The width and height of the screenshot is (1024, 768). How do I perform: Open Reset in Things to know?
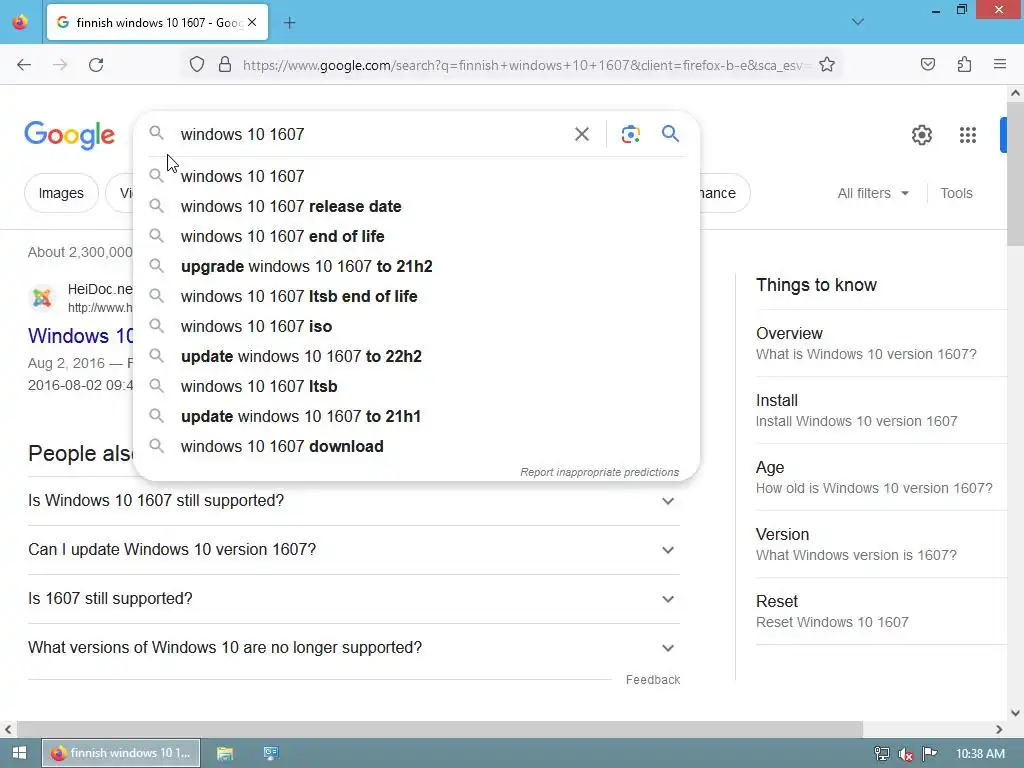[880, 611]
